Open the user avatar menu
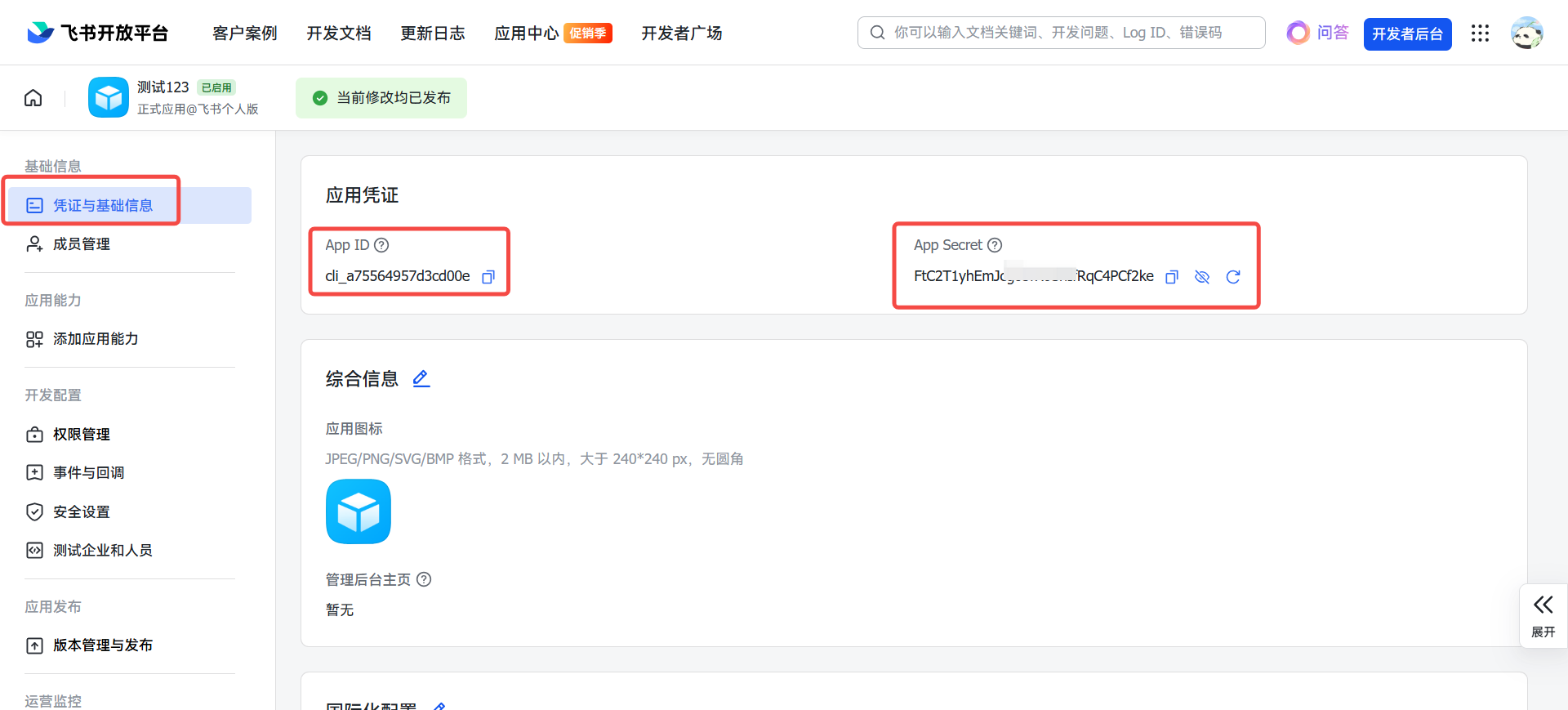 click(1526, 33)
